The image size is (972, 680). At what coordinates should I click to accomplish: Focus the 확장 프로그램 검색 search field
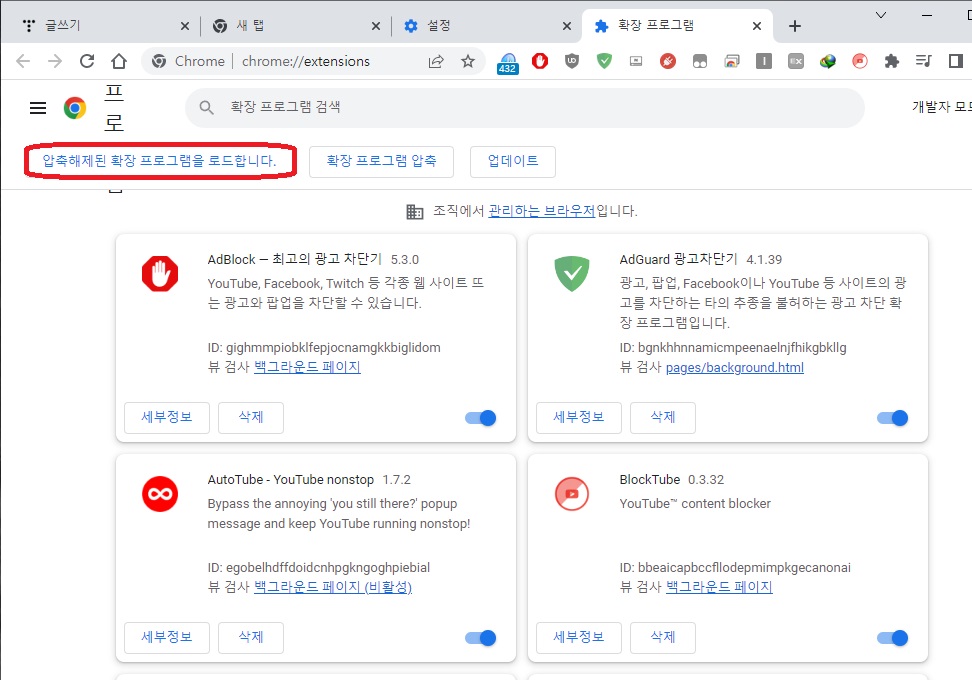point(525,107)
